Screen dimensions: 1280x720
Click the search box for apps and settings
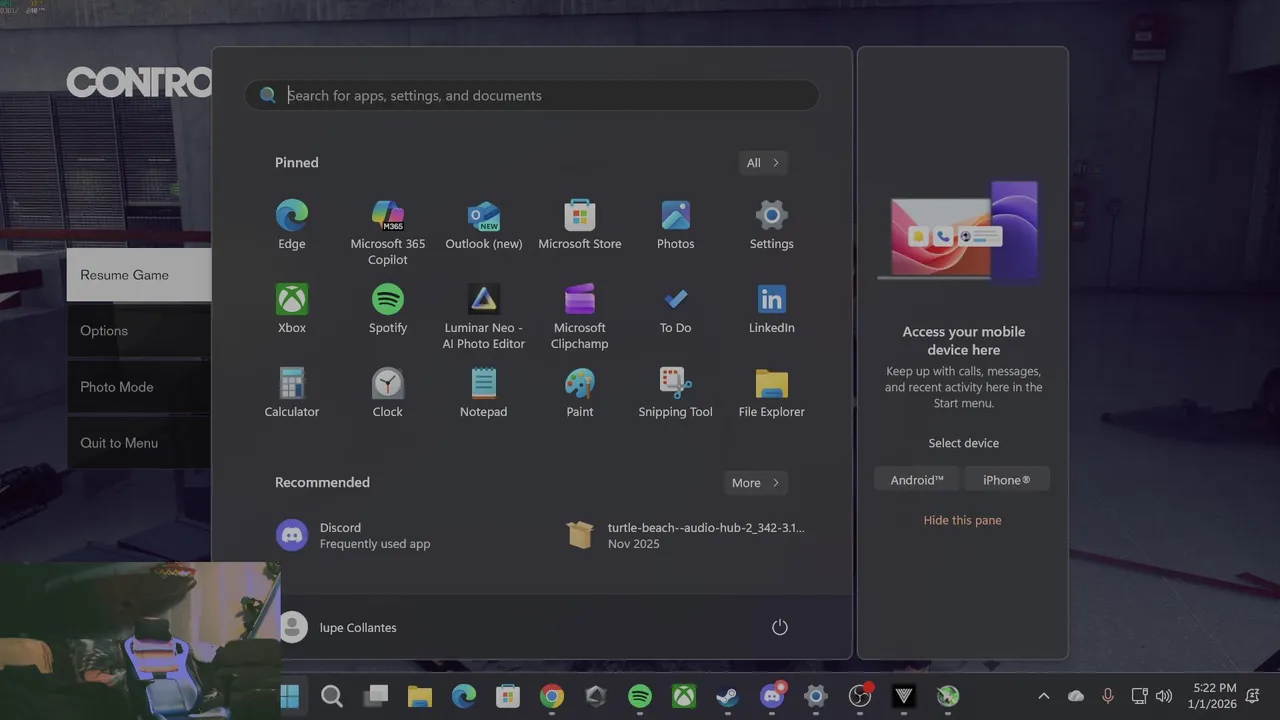coord(532,95)
